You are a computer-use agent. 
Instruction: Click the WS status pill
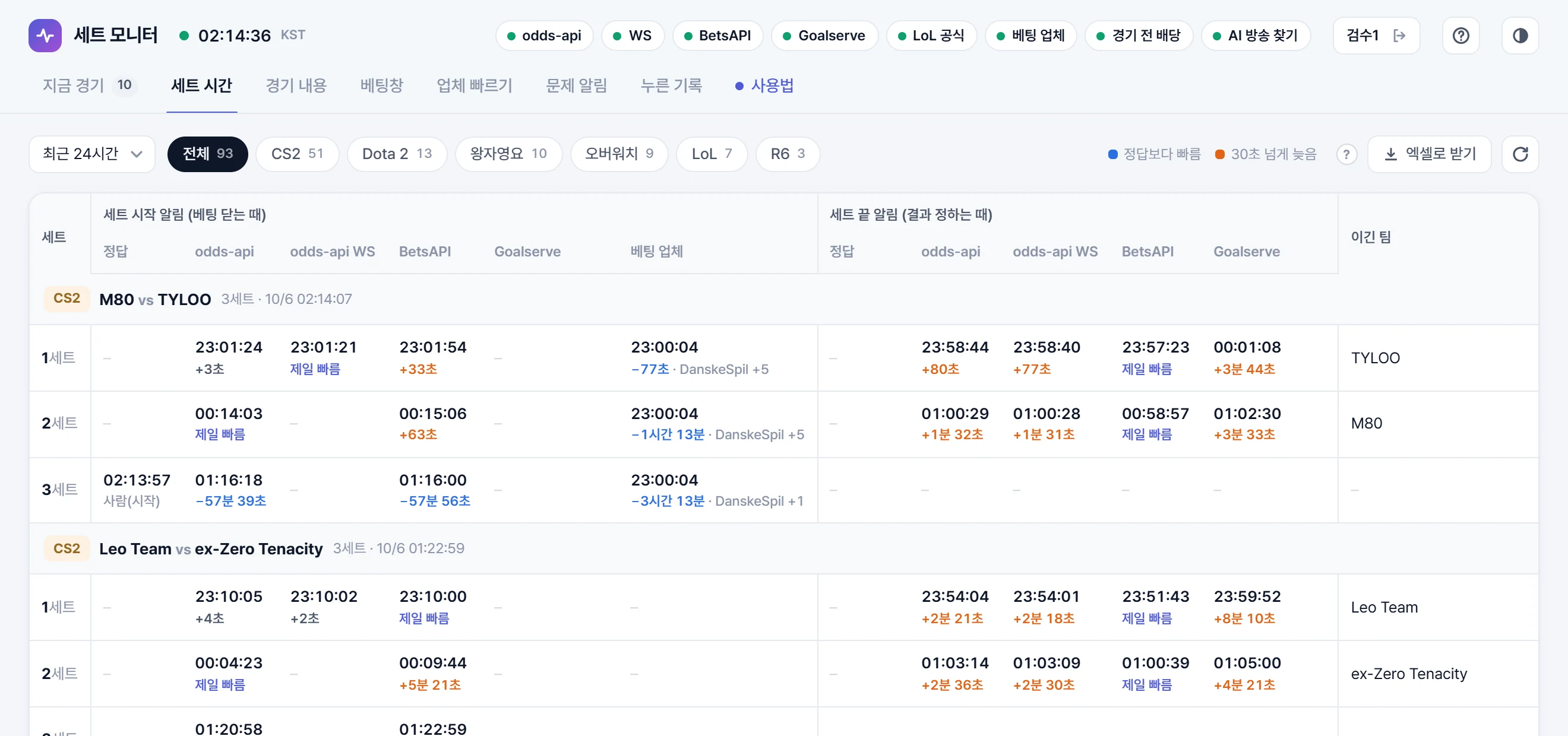[x=633, y=35]
